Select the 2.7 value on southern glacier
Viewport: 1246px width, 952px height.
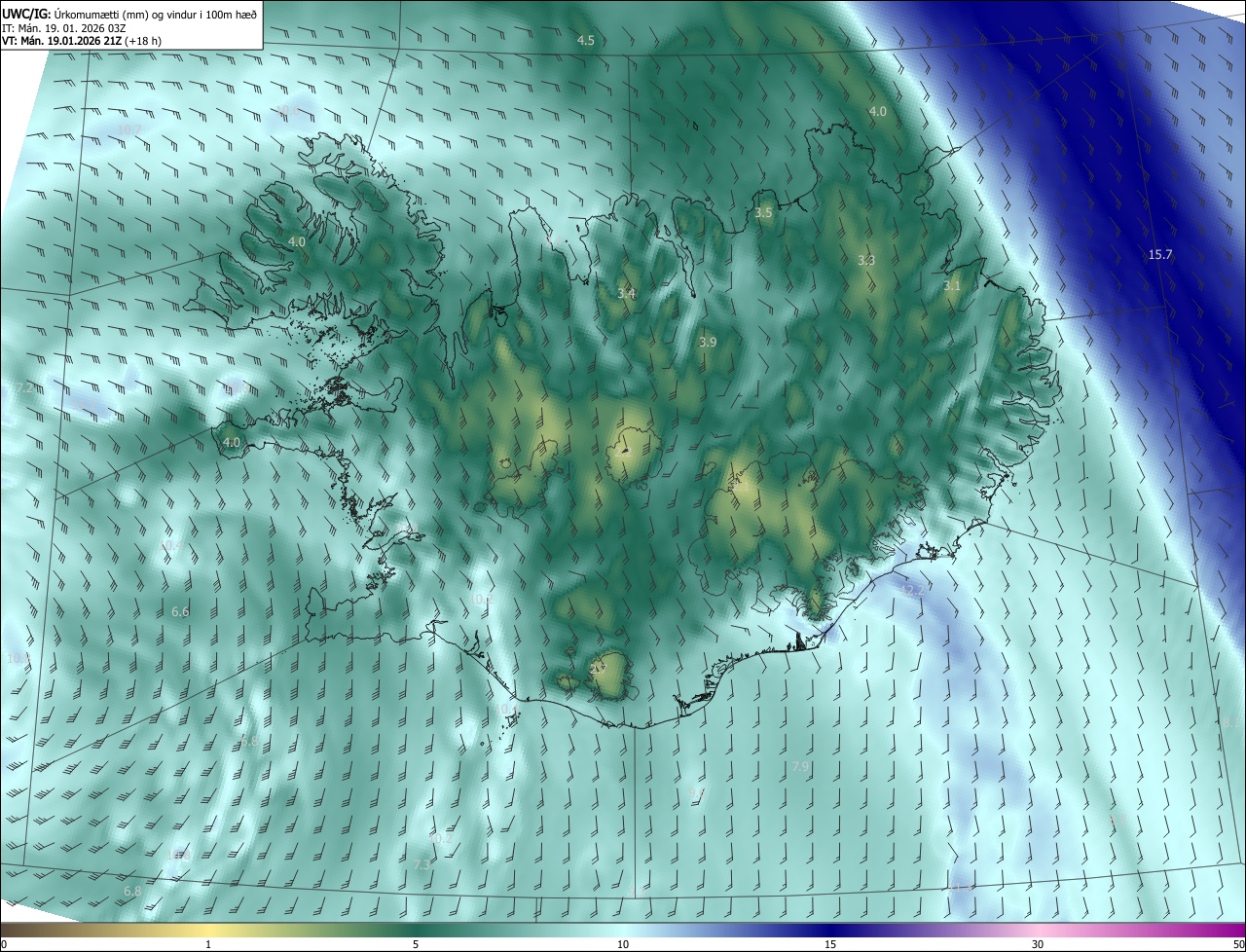(598, 669)
